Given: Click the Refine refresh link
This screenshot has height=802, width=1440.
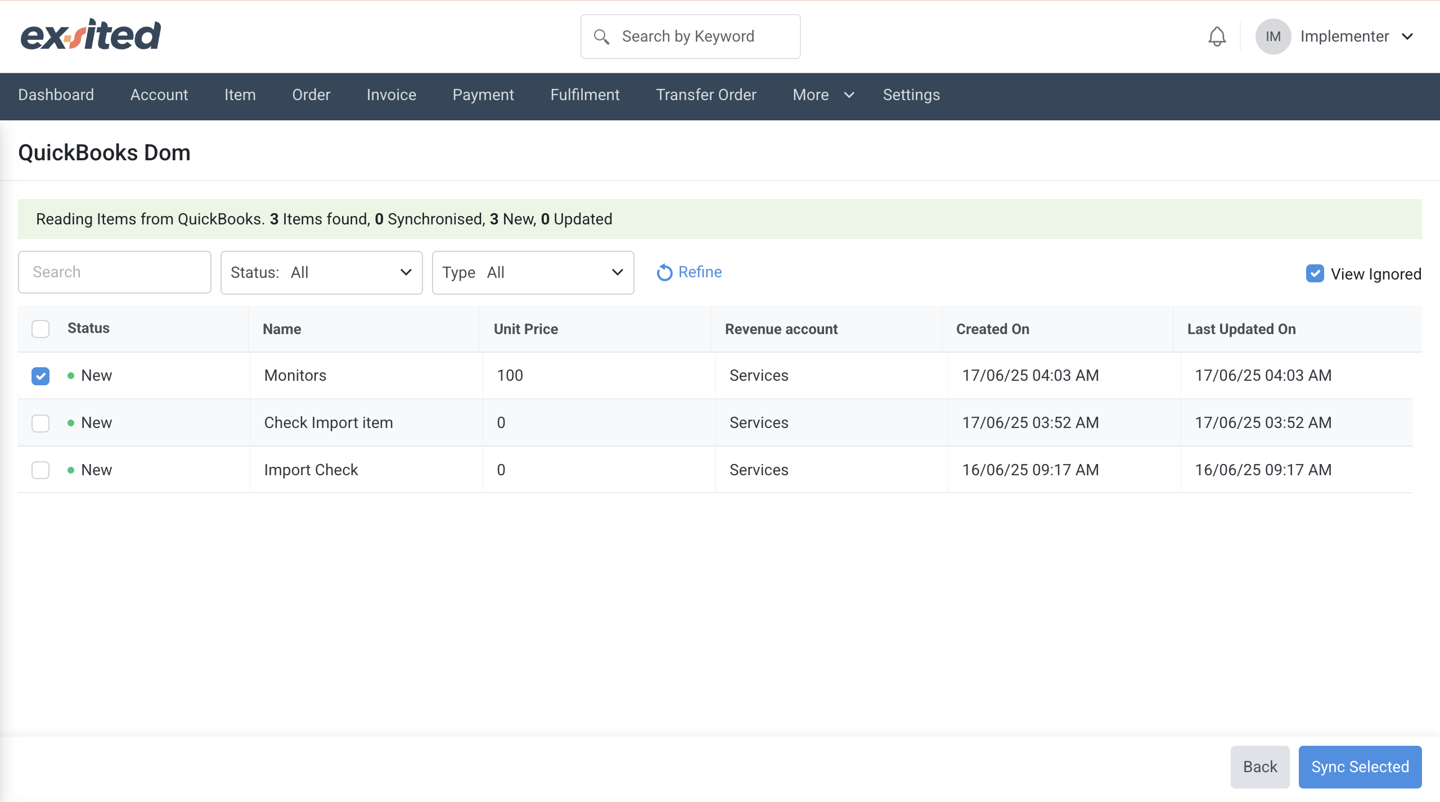Looking at the screenshot, I should coord(689,272).
